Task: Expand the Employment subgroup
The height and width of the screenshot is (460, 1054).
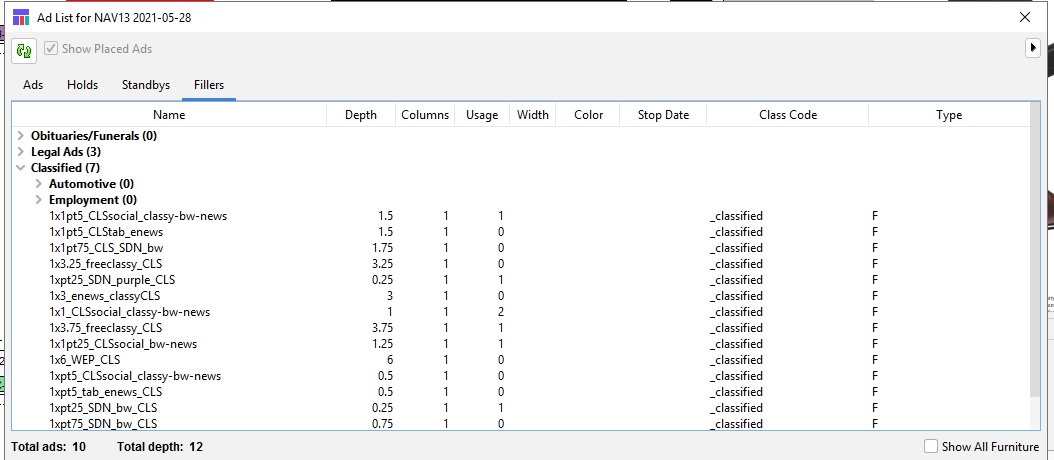Action: 39,200
